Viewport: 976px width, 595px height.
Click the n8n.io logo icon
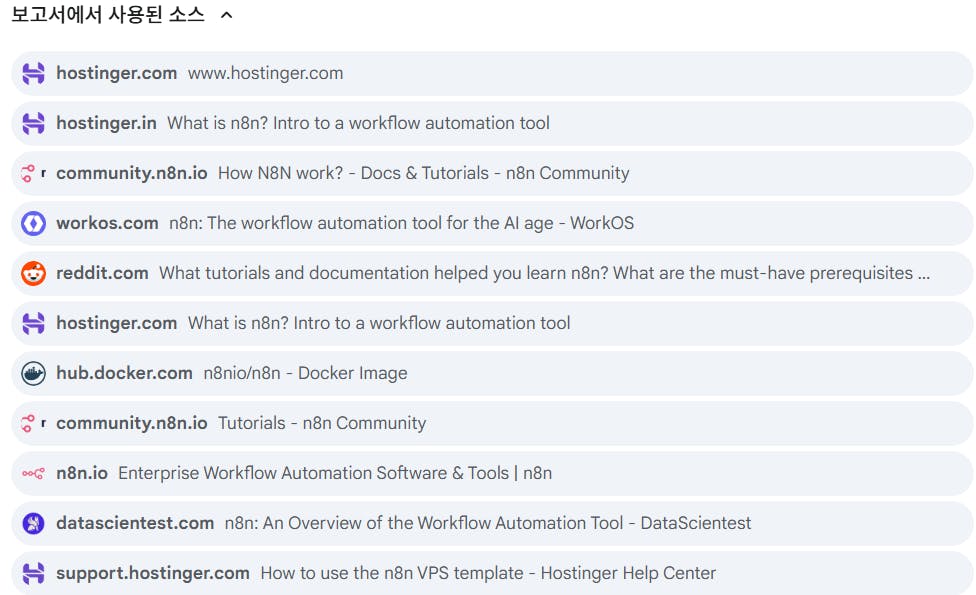pos(33,473)
